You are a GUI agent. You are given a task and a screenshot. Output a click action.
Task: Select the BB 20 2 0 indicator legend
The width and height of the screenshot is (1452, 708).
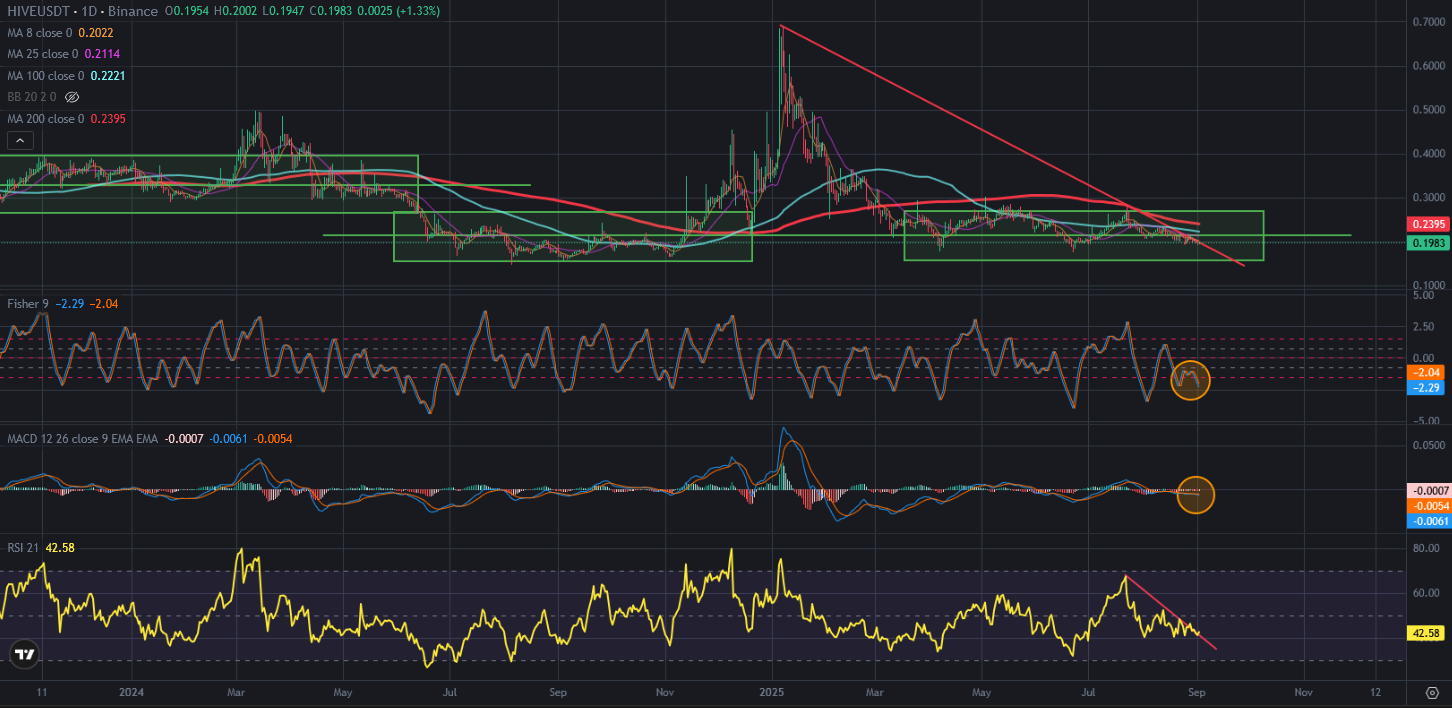point(31,97)
